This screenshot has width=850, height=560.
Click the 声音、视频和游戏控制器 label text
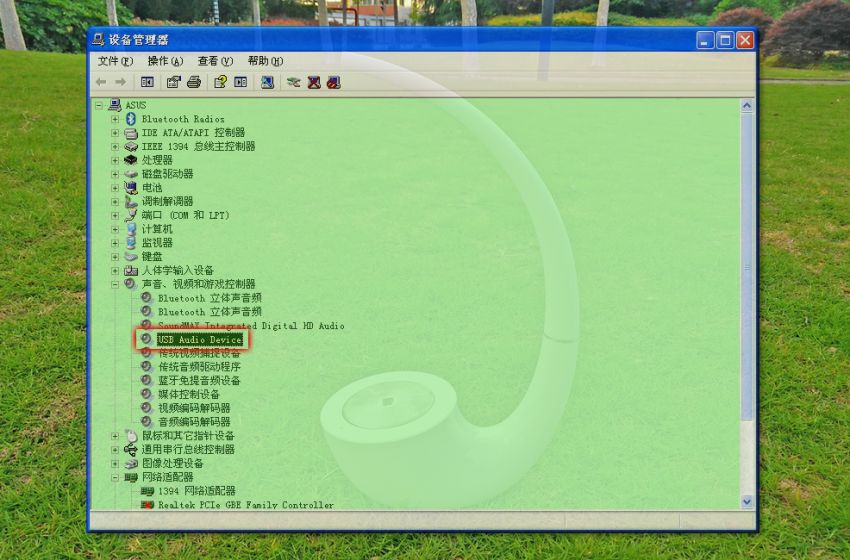click(x=198, y=284)
